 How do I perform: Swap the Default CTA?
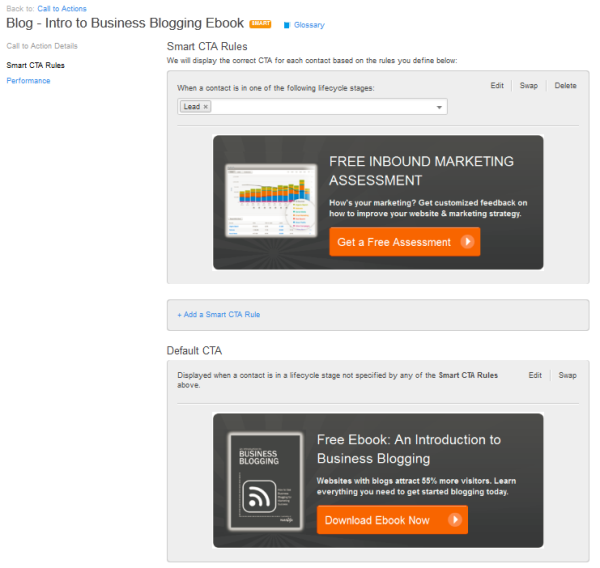pos(567,376)
